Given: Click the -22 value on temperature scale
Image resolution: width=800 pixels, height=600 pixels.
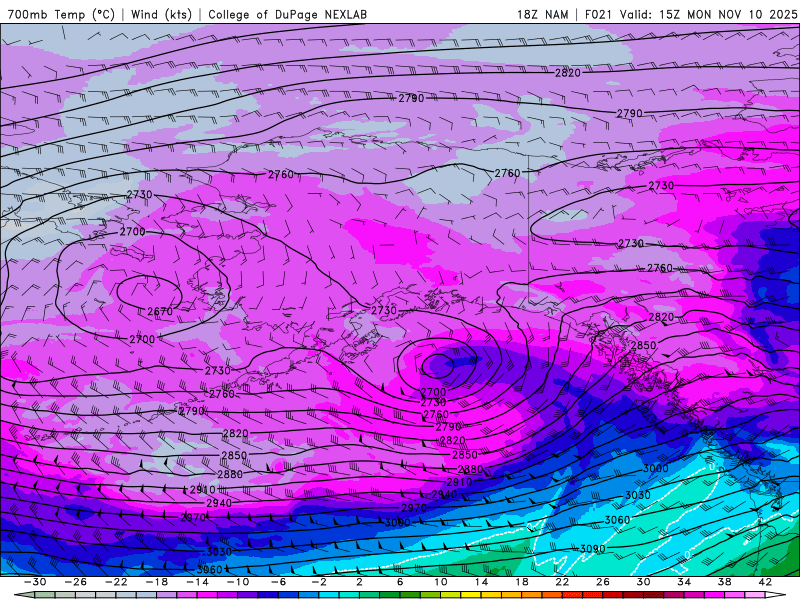Looking at the screenshot, I should [116, 582].
